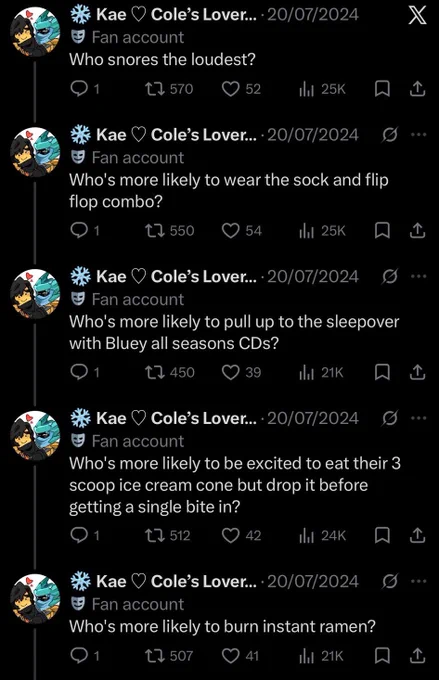Image resolution: width=439 pixels, height=680 pixels.
Task: Share the 'Who snores the loudest?' post
Action: tap(417, 89)
